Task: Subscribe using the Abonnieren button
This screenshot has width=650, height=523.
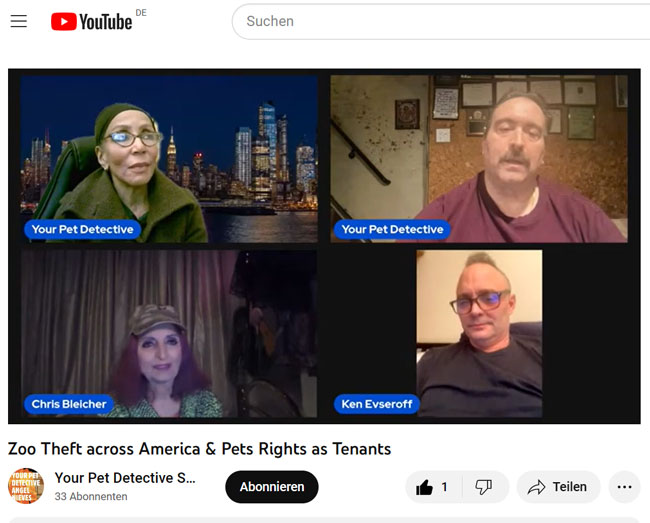Action: 271,487
